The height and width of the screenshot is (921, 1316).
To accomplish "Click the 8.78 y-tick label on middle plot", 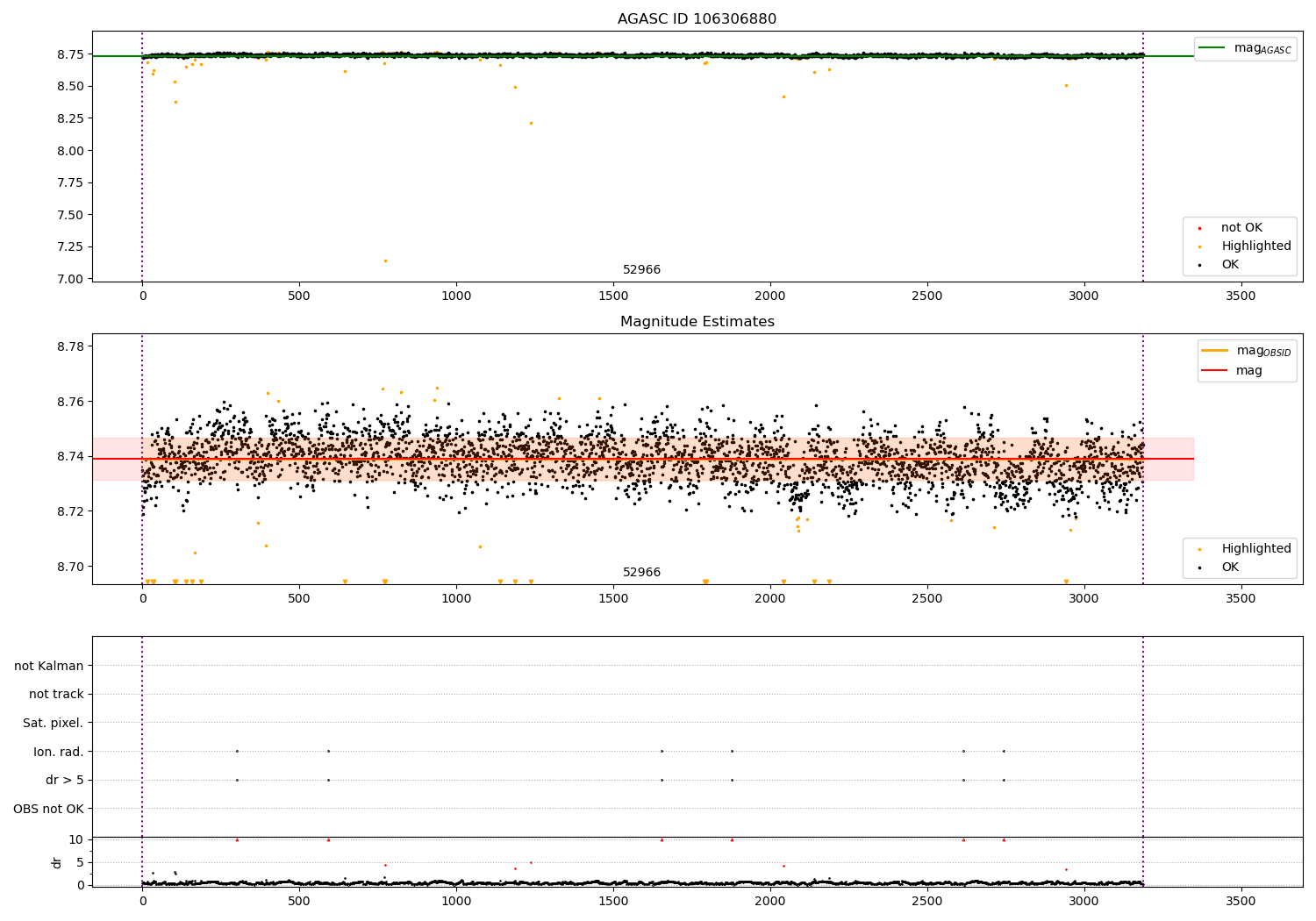I will 69,346.
